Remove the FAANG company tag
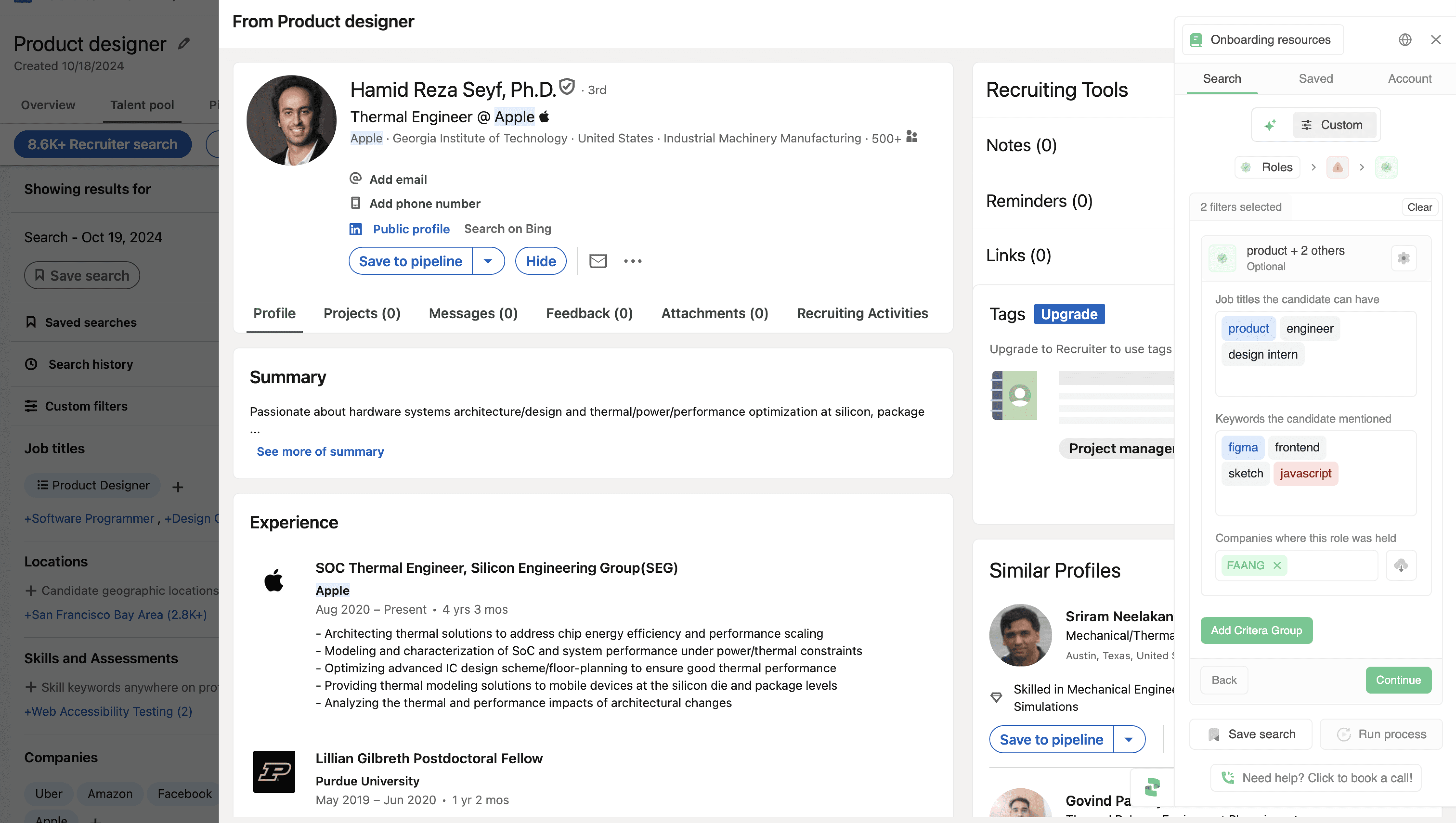The height and width of the screenshot is (823, 1456). click(x=1277, y=565)
